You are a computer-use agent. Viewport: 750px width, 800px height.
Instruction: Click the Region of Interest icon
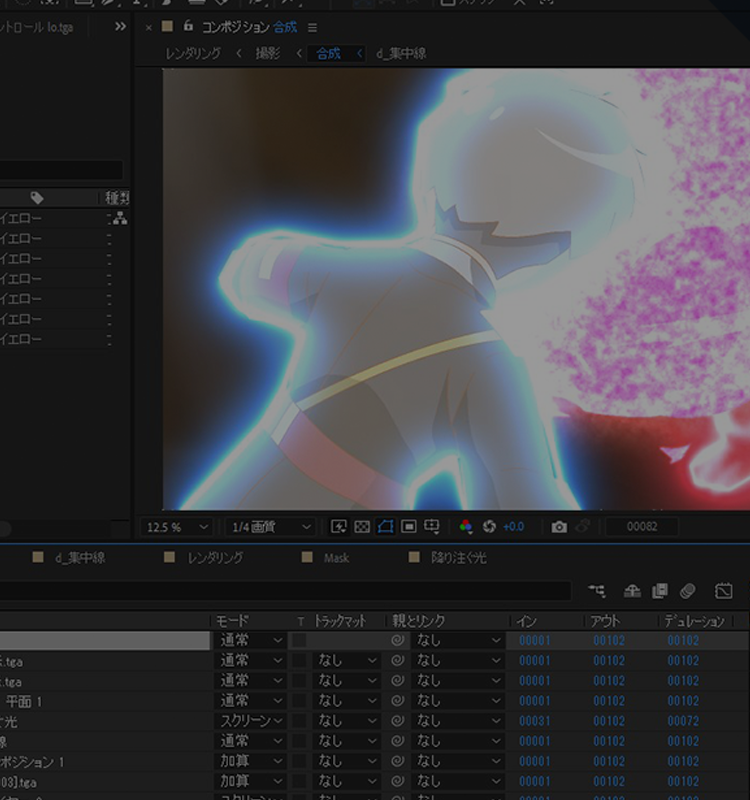pos(409,527)
